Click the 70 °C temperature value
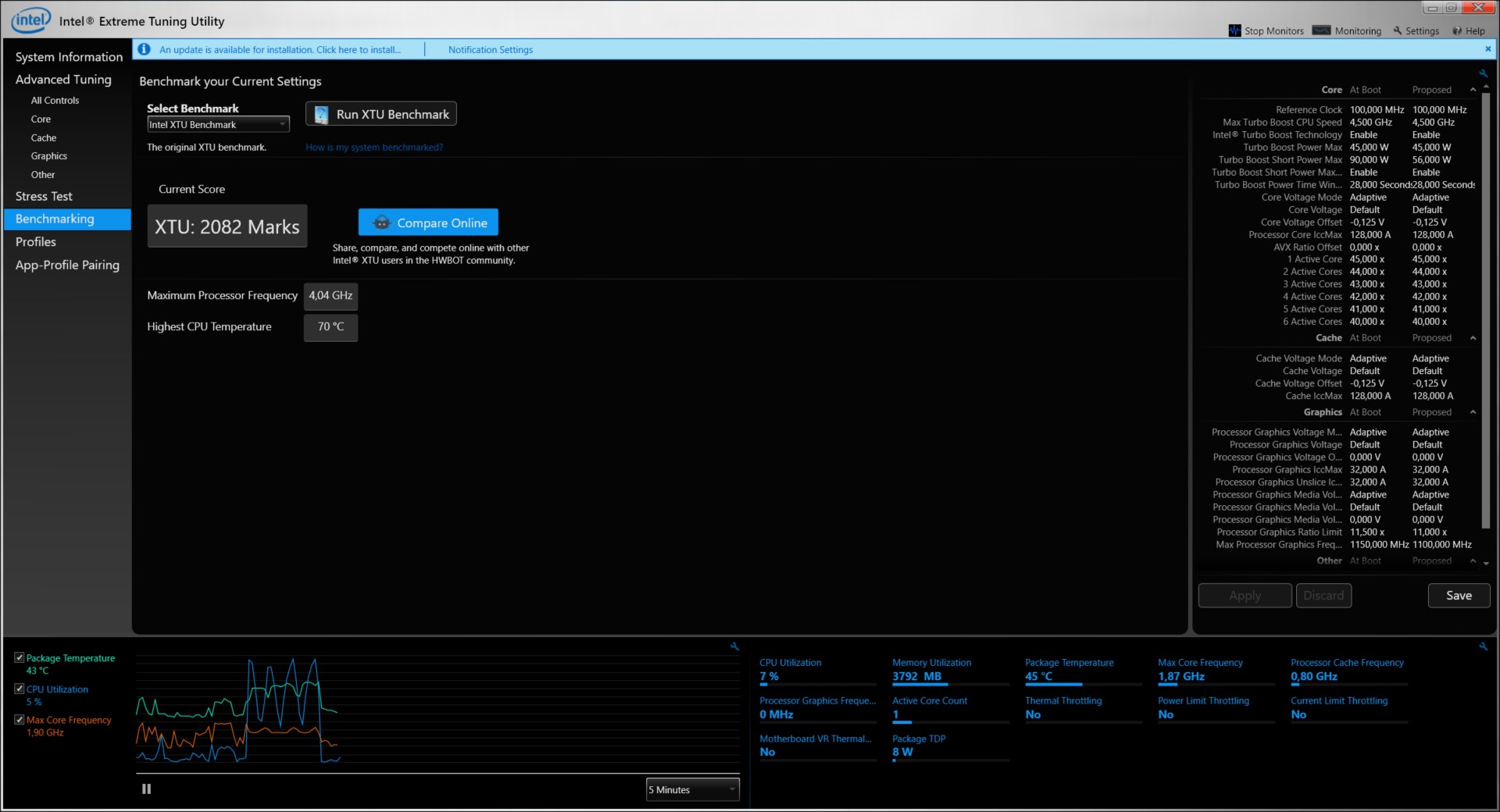The height and width of the screenshot is (812, 1500). tap(330, 327)
